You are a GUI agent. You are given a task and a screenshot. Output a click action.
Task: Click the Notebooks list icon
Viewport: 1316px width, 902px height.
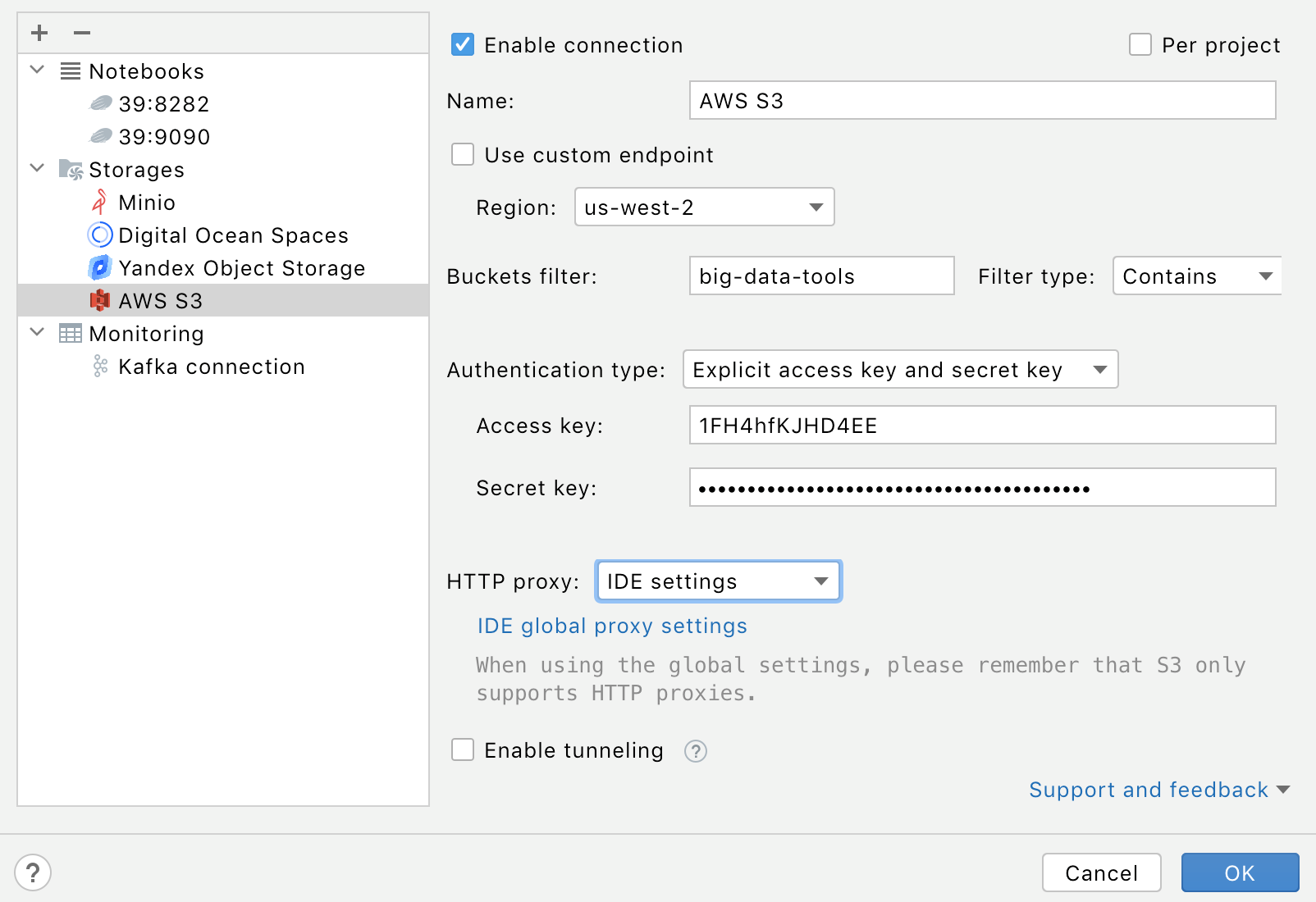[x=71, y=71]
